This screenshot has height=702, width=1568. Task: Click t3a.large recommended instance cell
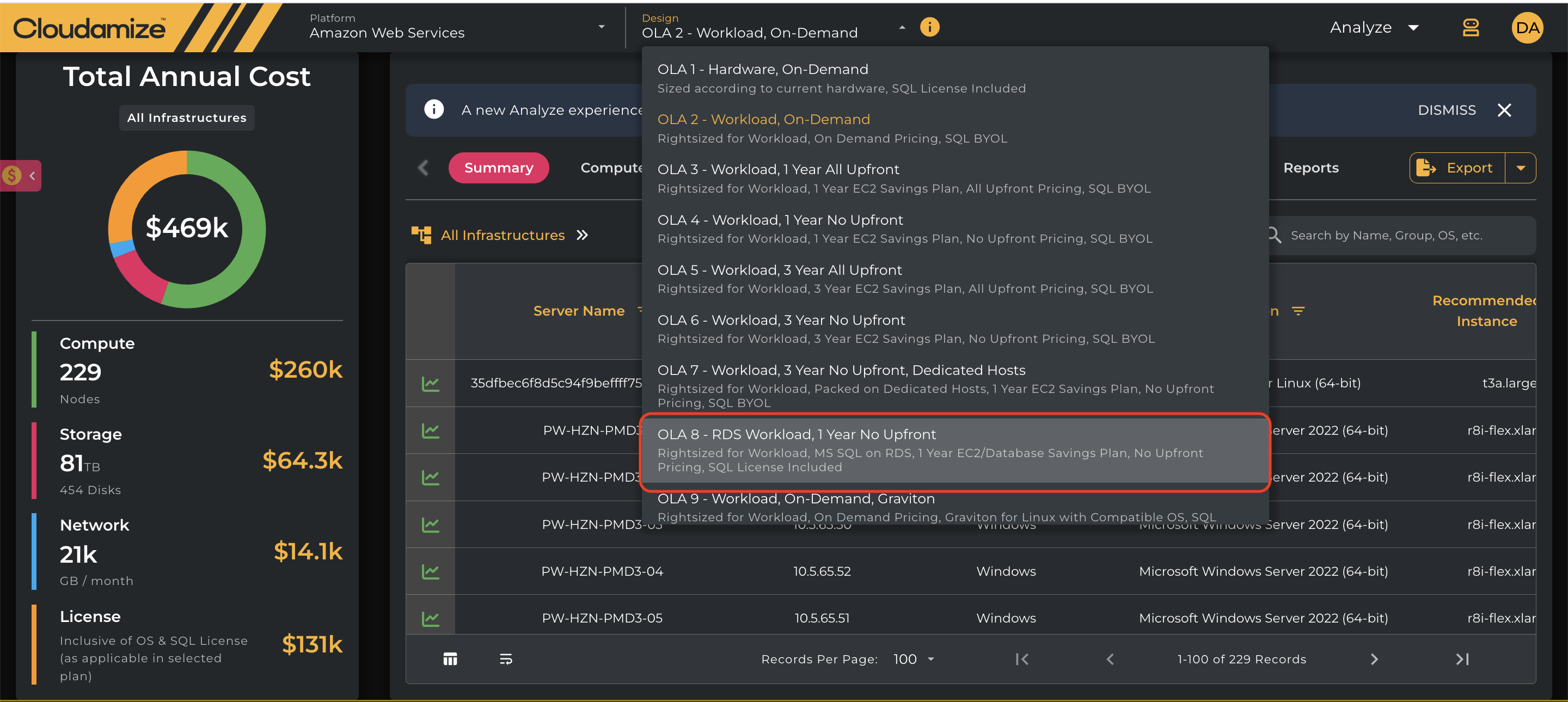click(x=1509, y=383)
